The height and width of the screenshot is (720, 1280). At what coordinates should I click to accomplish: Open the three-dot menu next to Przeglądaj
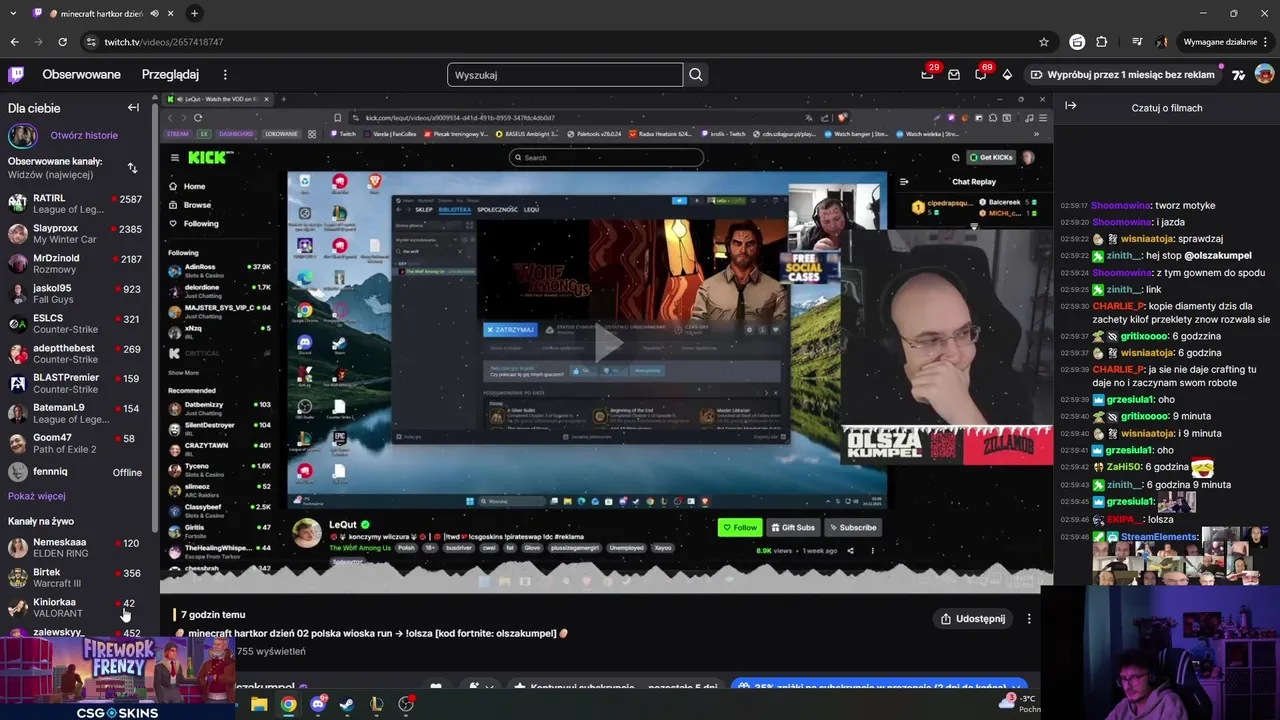[225, 74]
